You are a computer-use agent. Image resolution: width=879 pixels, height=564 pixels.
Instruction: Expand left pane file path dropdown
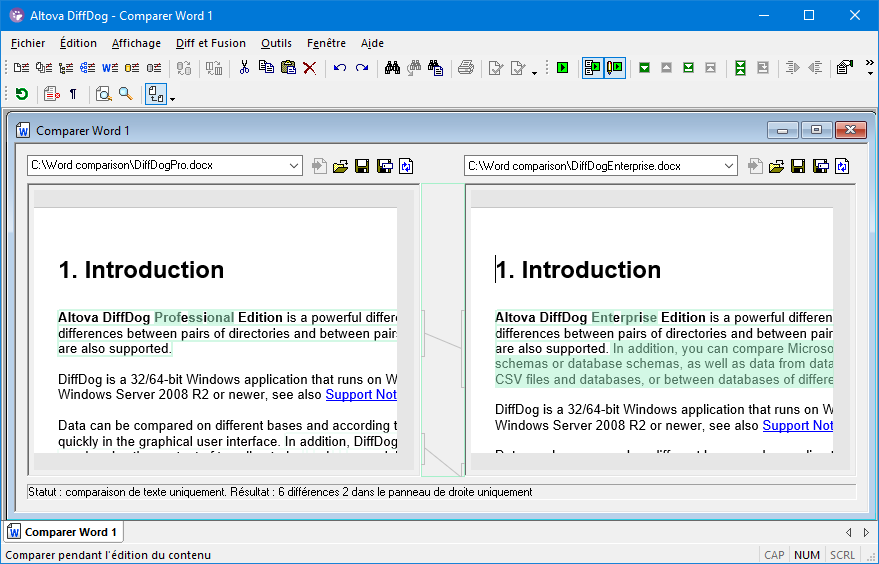[x=294, y=166]
